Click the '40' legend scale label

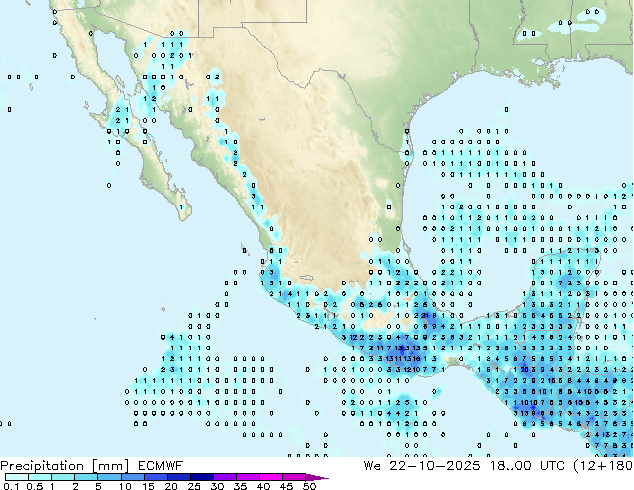264,486
